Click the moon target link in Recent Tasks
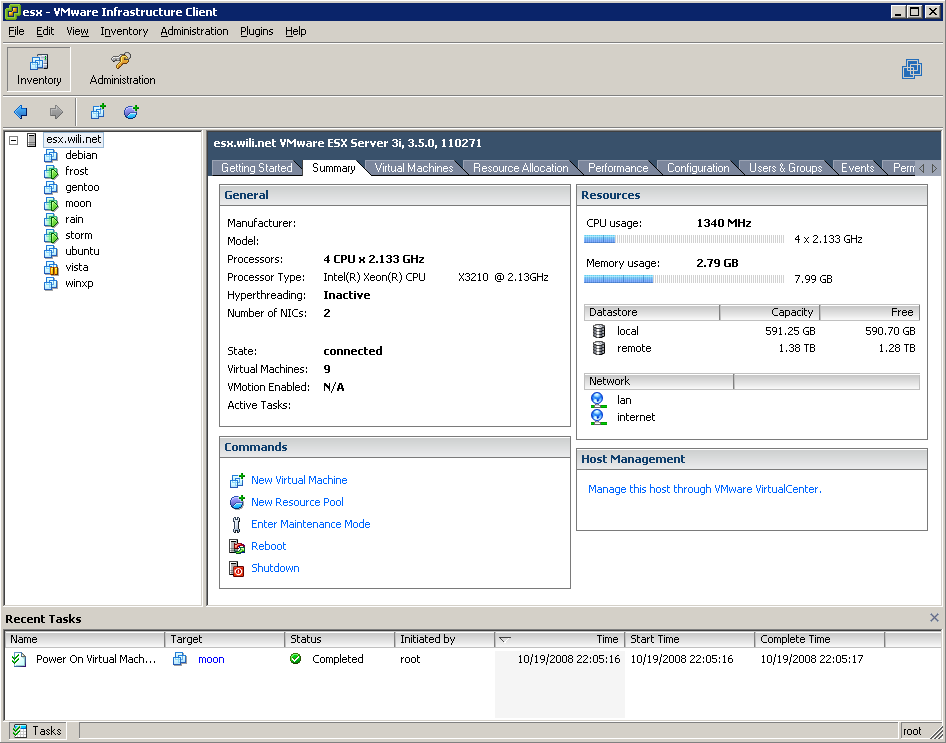The height and width of the screenshot is (743, 946). [211, 660]
